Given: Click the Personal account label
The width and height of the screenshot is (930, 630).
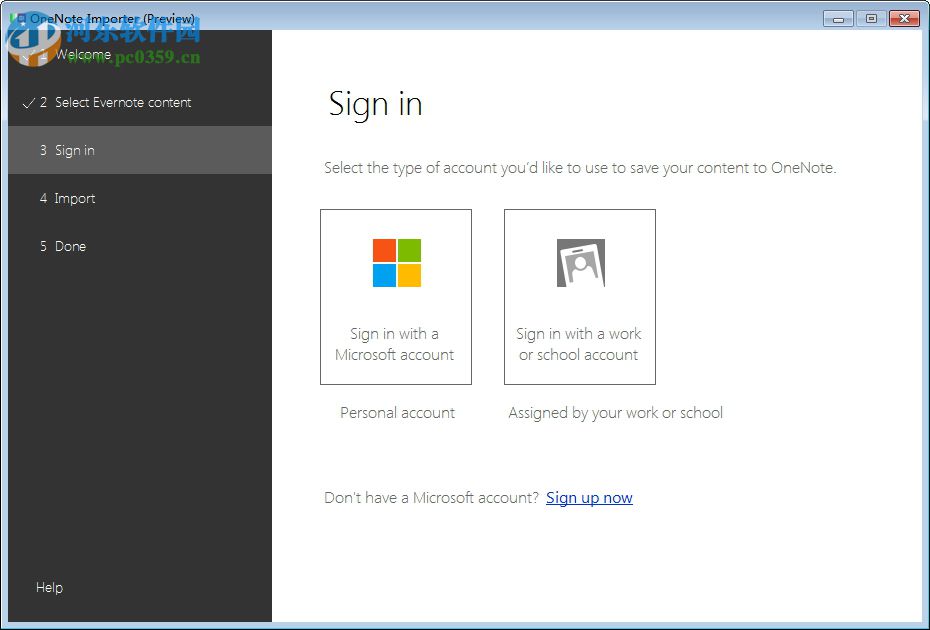Looking at the screenshot, I should tap(397, 412).
